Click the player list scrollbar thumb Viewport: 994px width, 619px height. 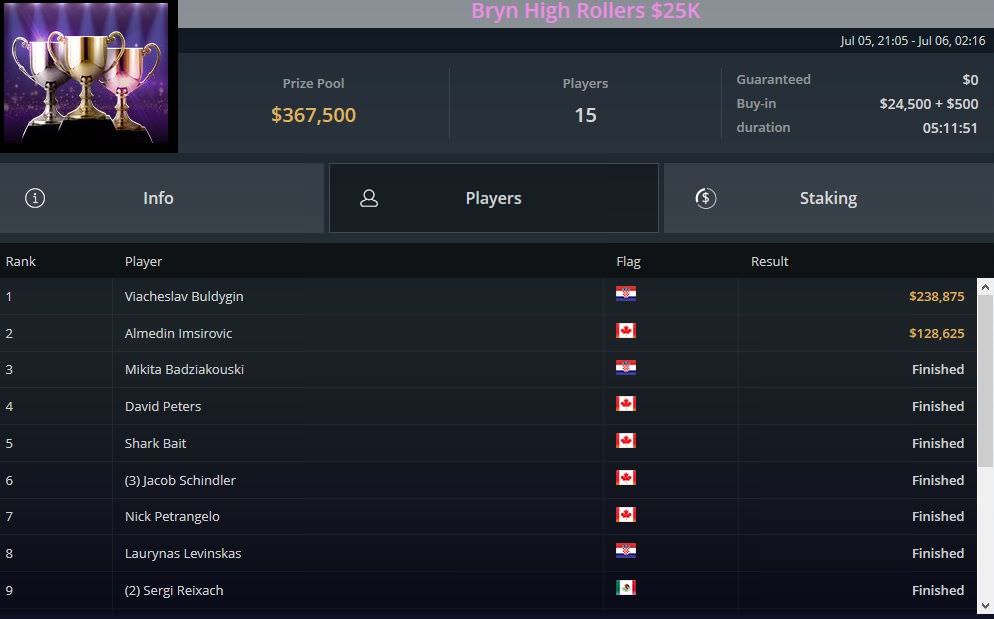click(x=985, y=381)
